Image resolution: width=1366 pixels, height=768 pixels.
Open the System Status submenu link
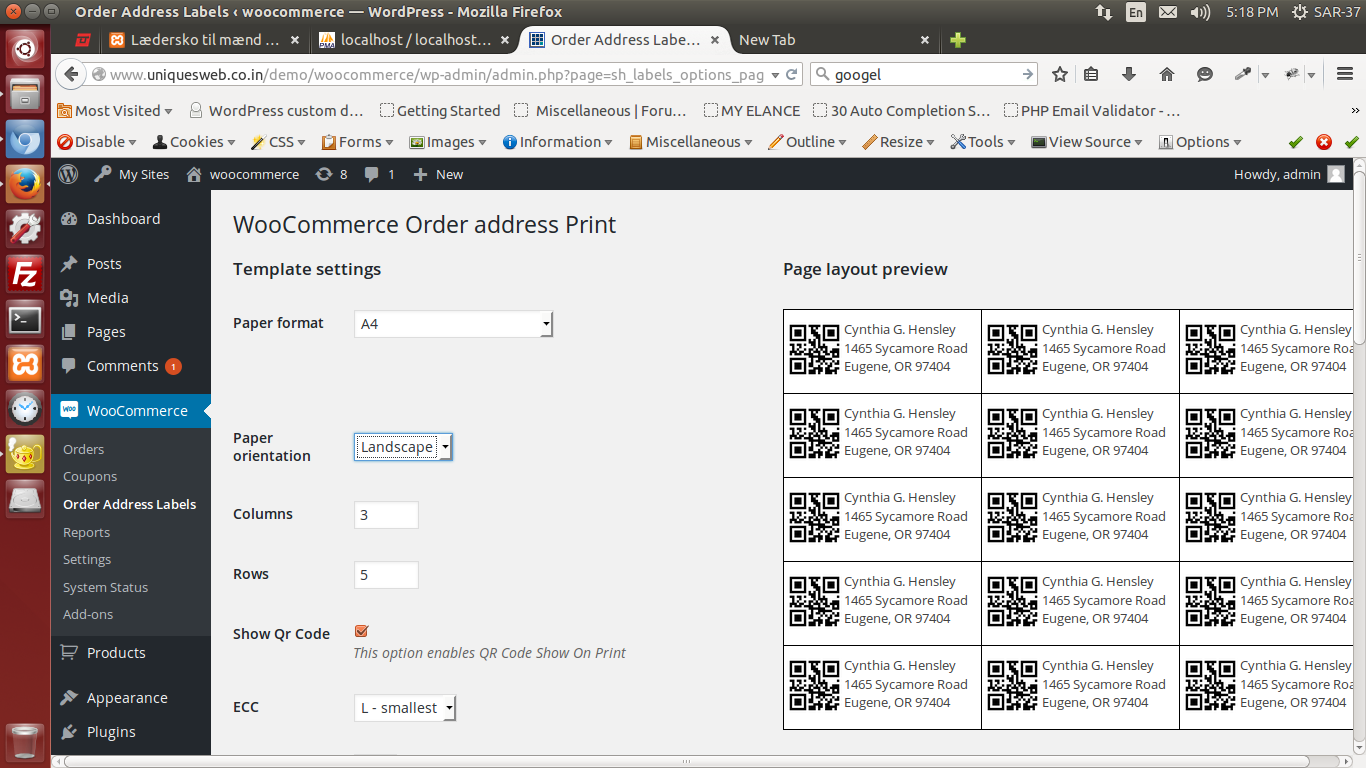pos(105,587)
